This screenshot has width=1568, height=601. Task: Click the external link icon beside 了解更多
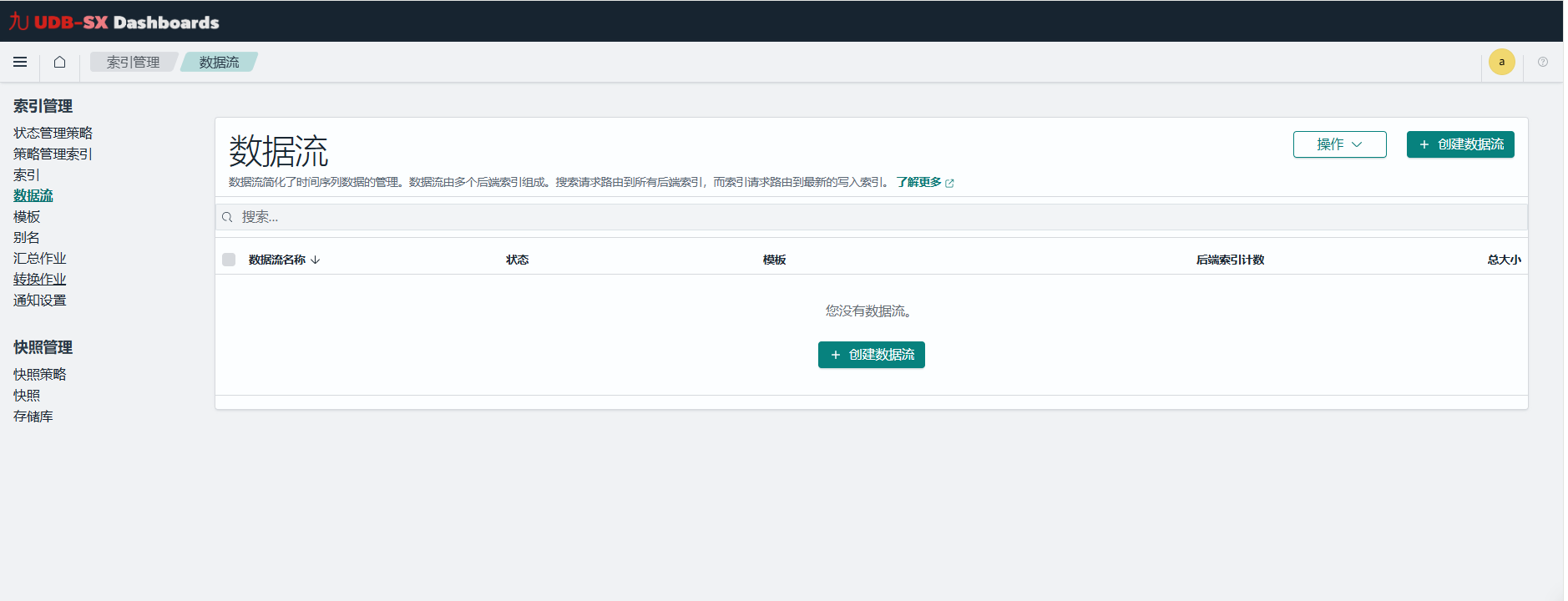tap(949, 183)
